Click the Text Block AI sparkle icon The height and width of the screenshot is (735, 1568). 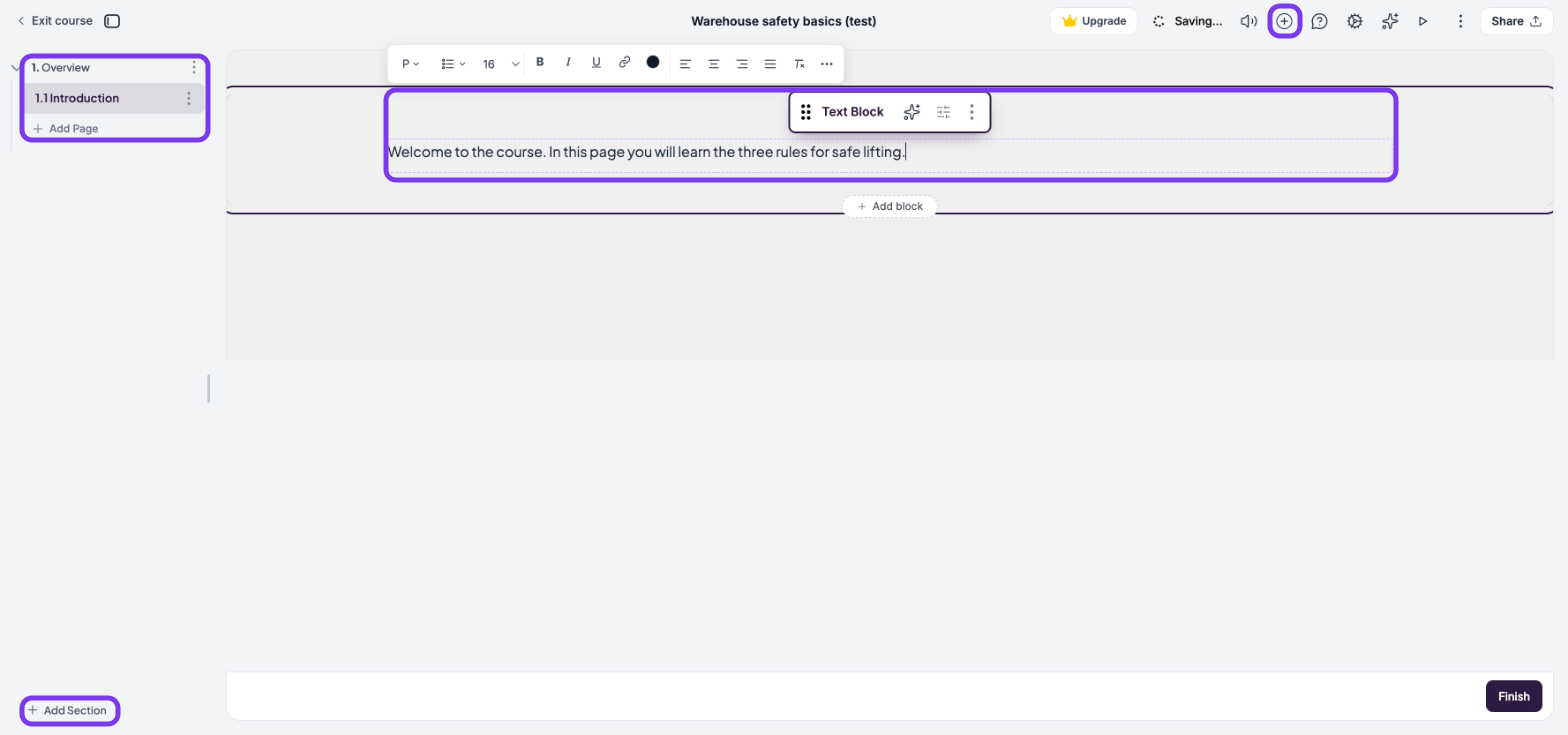click(x=911, y=112)
